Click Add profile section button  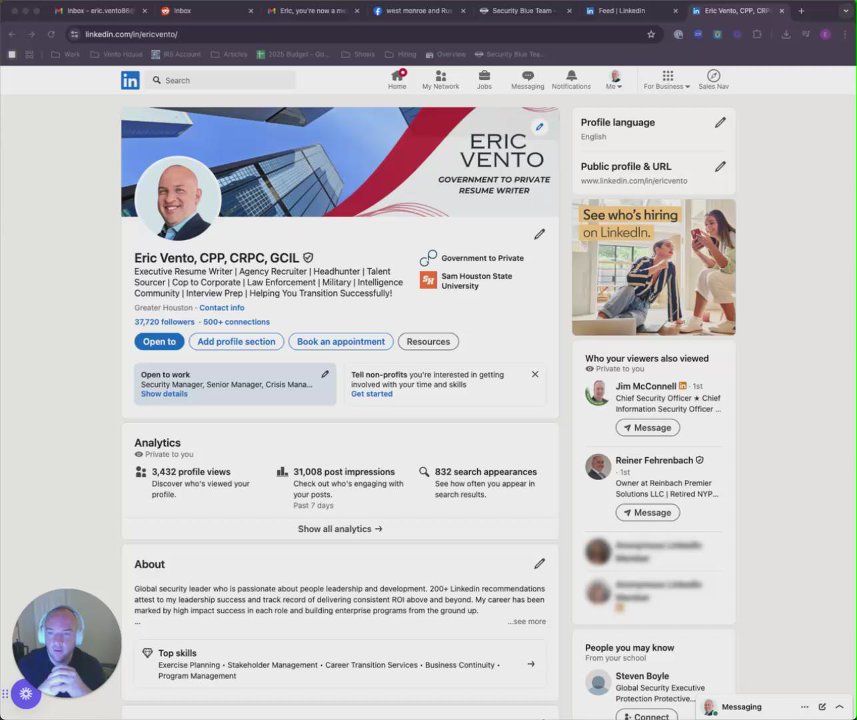coord(236,342)
